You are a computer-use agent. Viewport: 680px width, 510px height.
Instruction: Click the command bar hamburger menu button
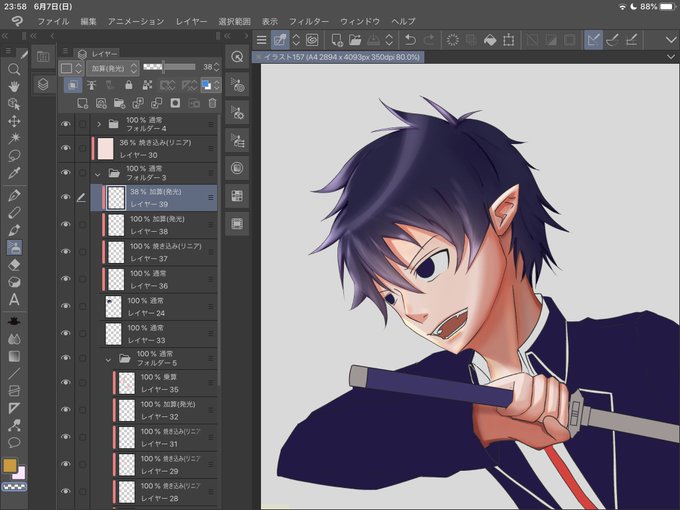point(261,40)
